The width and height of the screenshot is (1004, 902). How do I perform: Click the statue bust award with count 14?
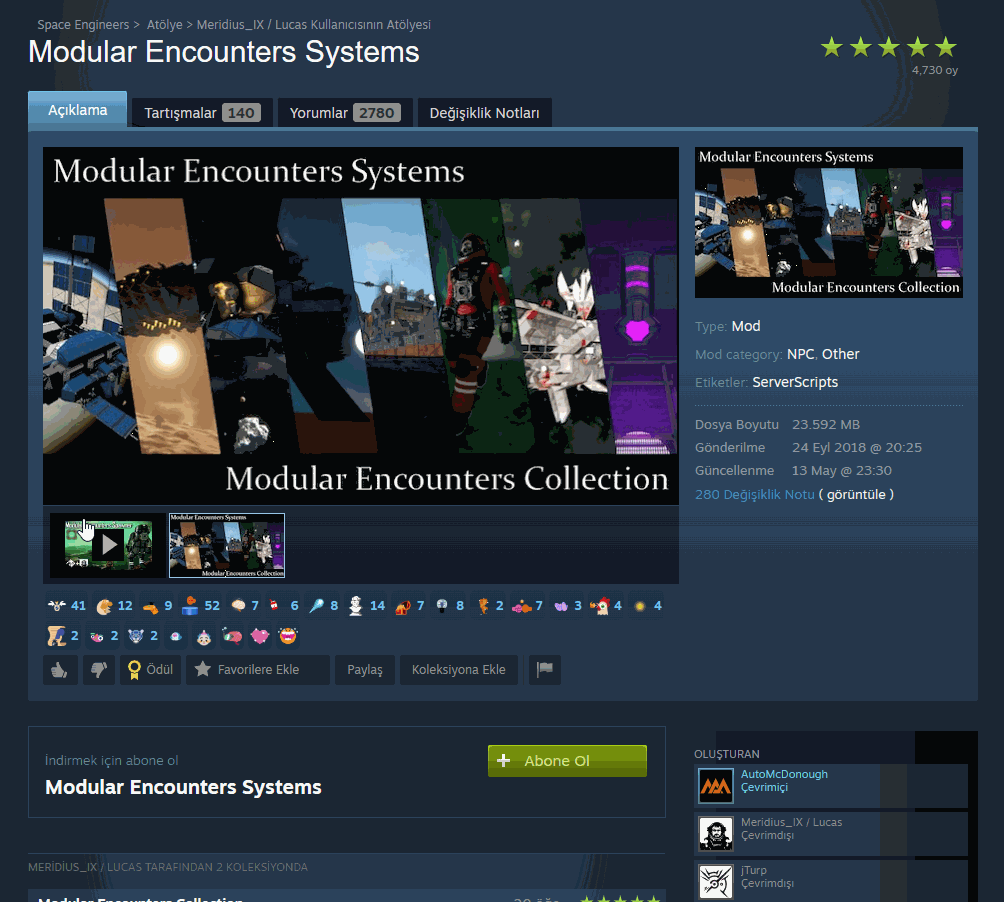click(366, 606)
